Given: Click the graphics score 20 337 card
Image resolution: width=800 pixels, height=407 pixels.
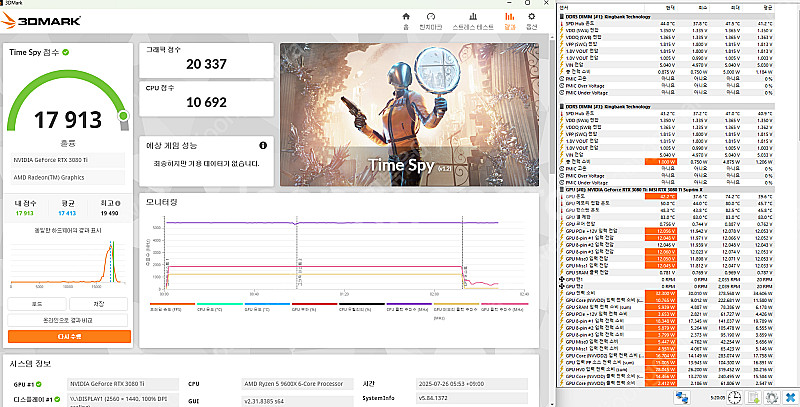Looking at the screenshot, I should [207, 60].
